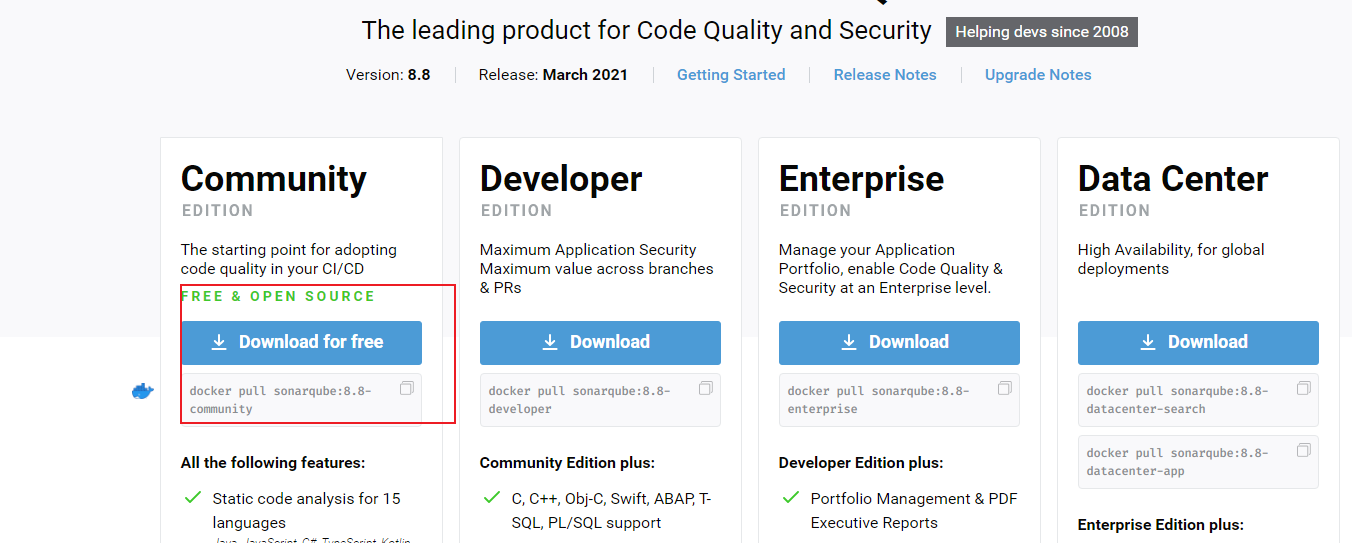1352x543 pixels.
Task: Click the Developer Edition plus heading
Action: click(861, 463)
